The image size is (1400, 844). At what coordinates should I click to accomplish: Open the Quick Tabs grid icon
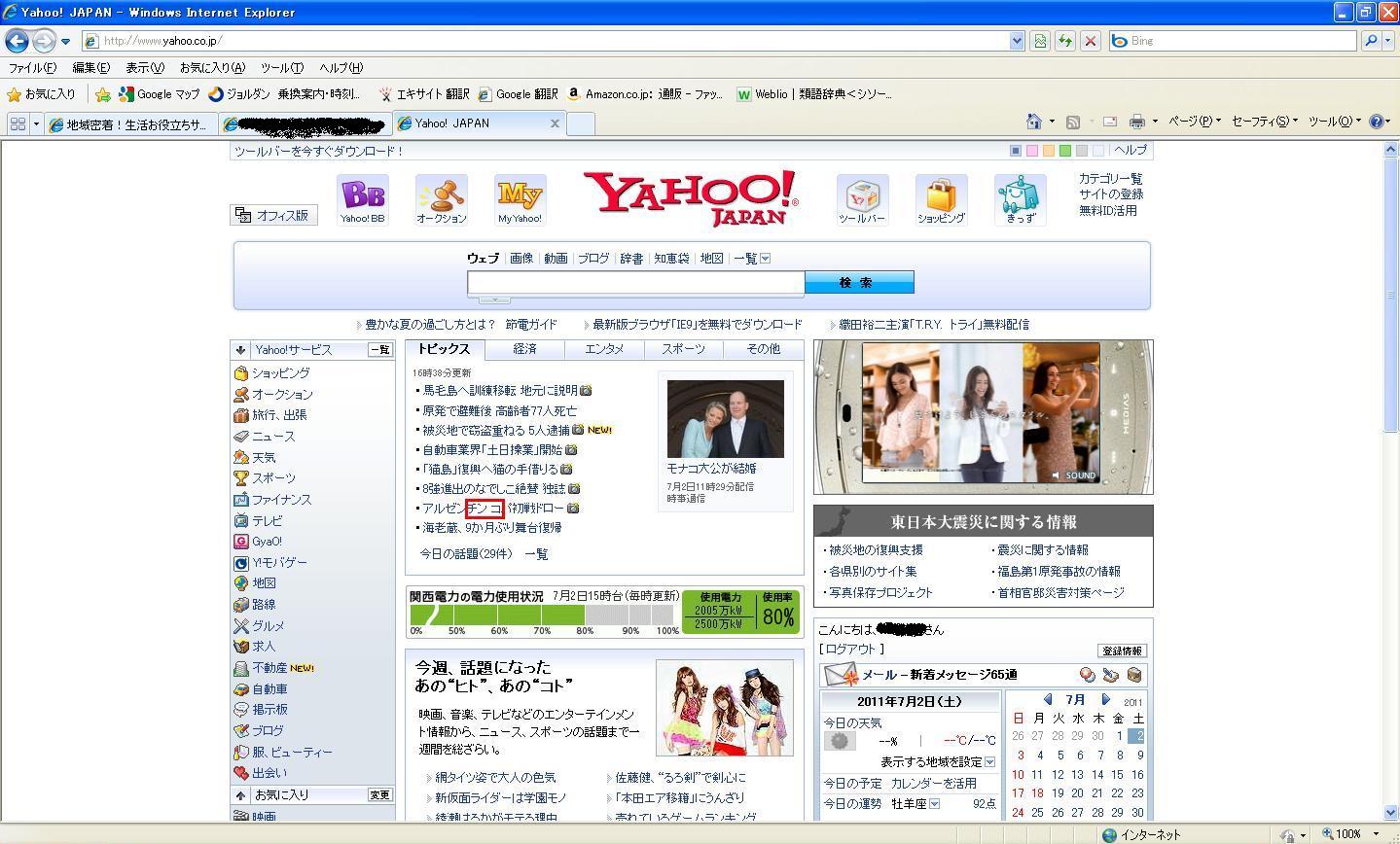coord(17,123)
